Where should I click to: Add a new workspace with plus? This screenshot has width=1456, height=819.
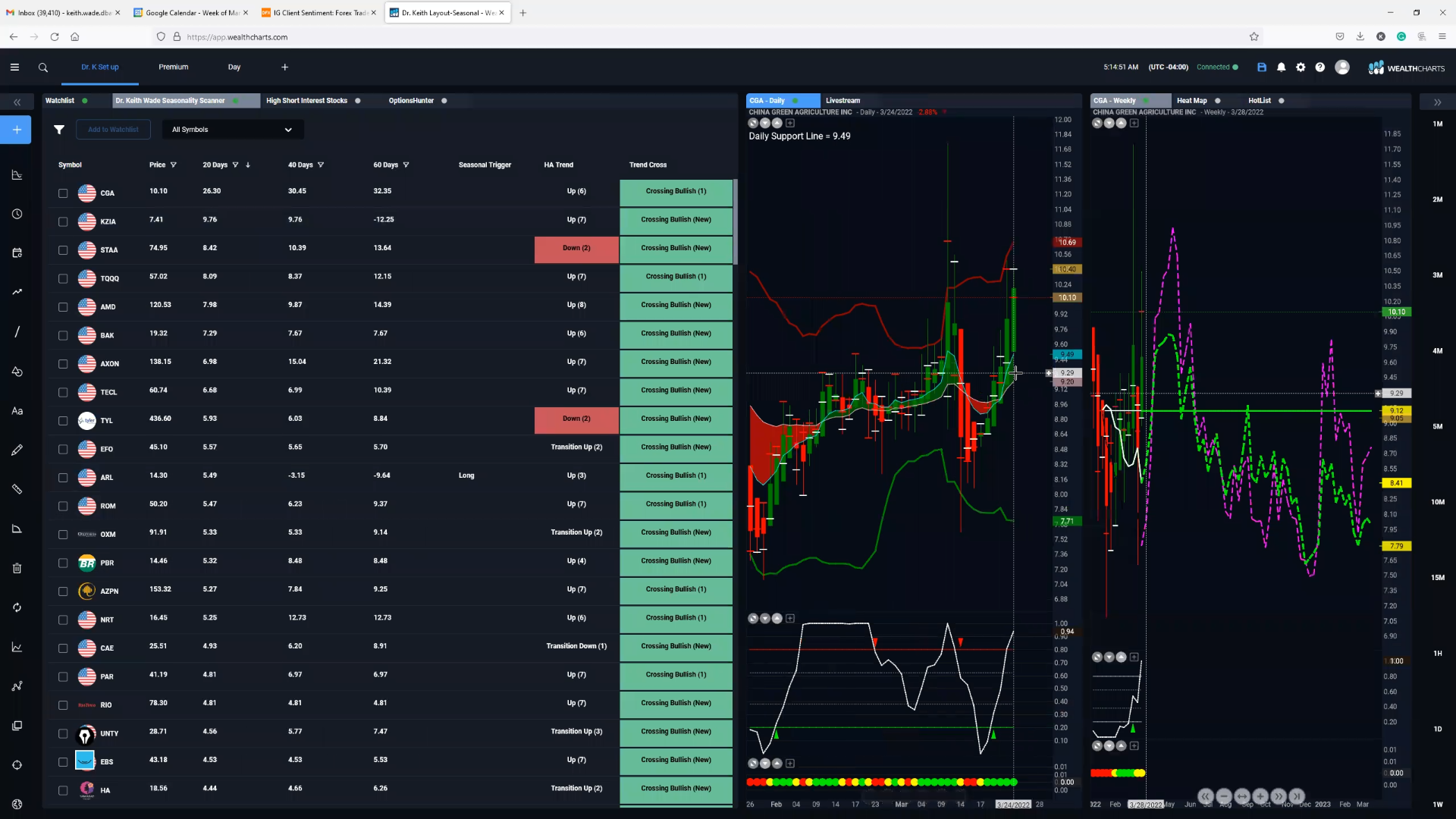click(285, 67)
